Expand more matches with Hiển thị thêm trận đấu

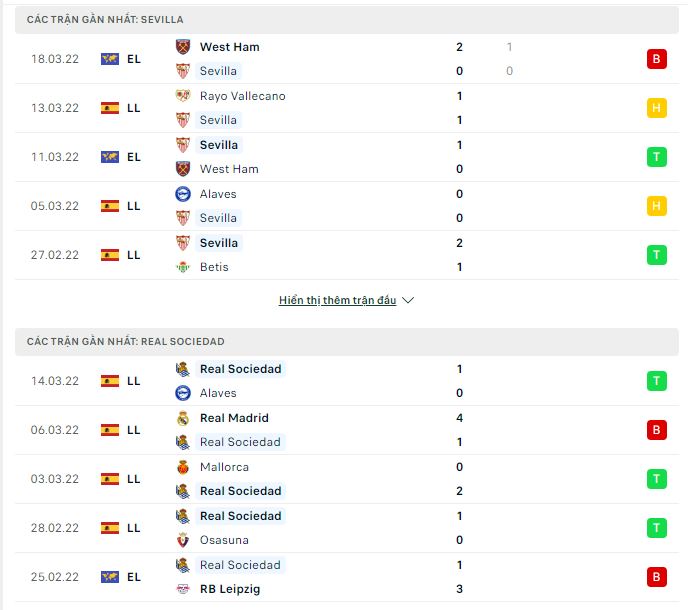(x=337, y=301)
